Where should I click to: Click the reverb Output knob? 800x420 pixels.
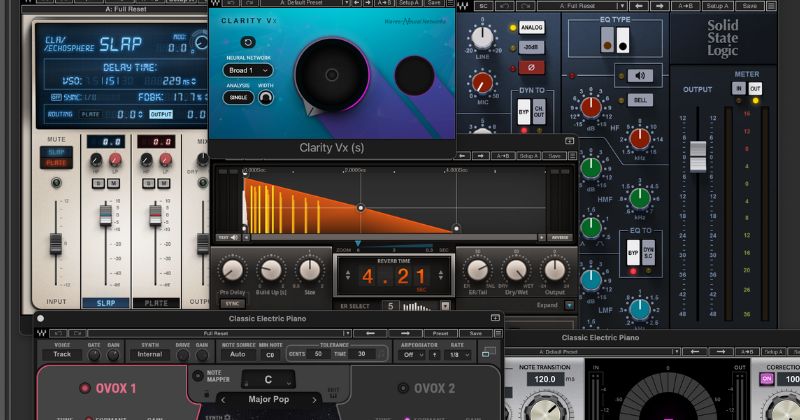[x=555, y=270]
